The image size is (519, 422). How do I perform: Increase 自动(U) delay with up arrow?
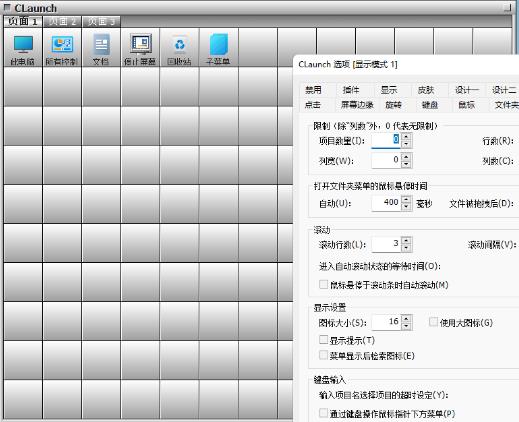(406, 199)
